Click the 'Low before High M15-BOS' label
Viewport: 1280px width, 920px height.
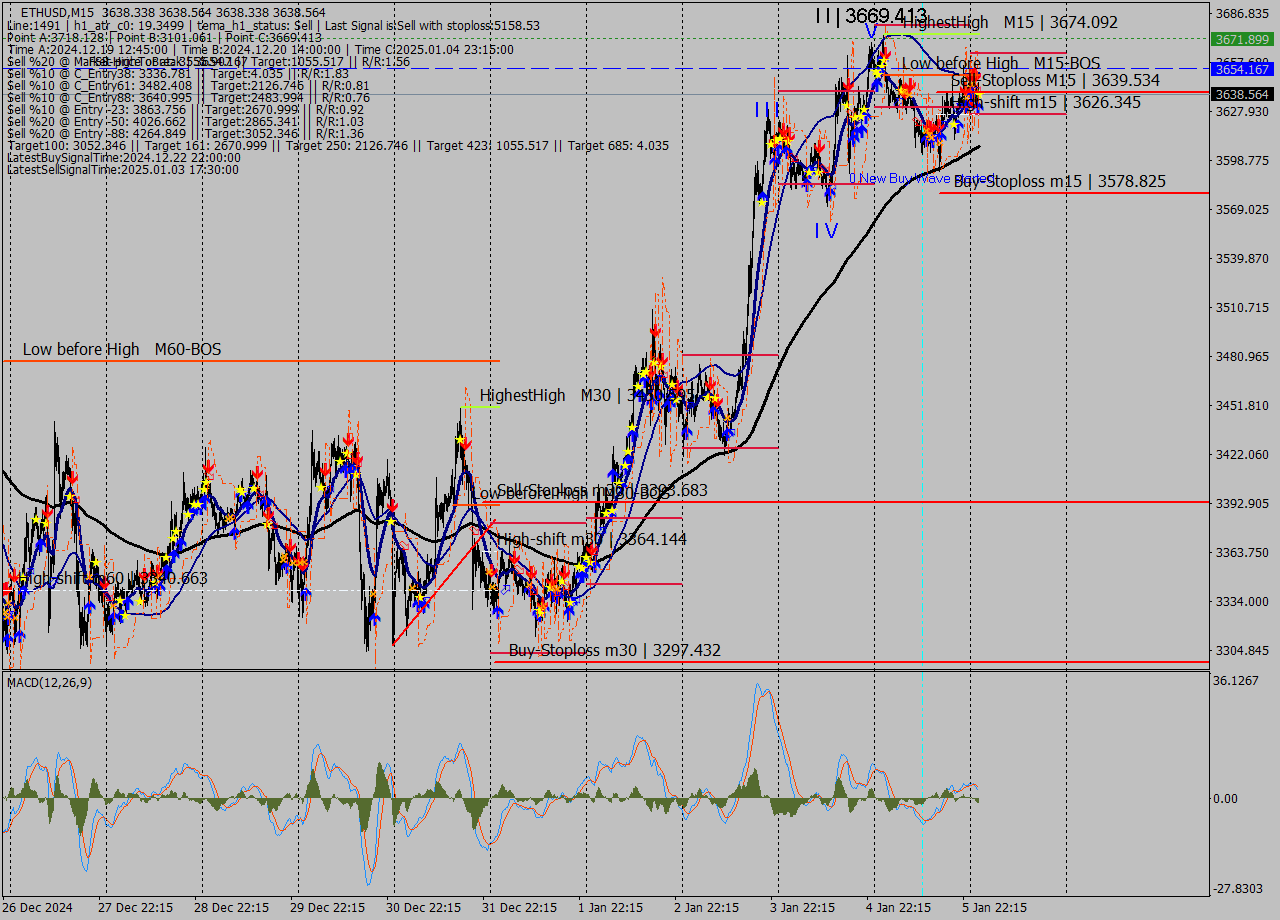tap(1001, 63)
